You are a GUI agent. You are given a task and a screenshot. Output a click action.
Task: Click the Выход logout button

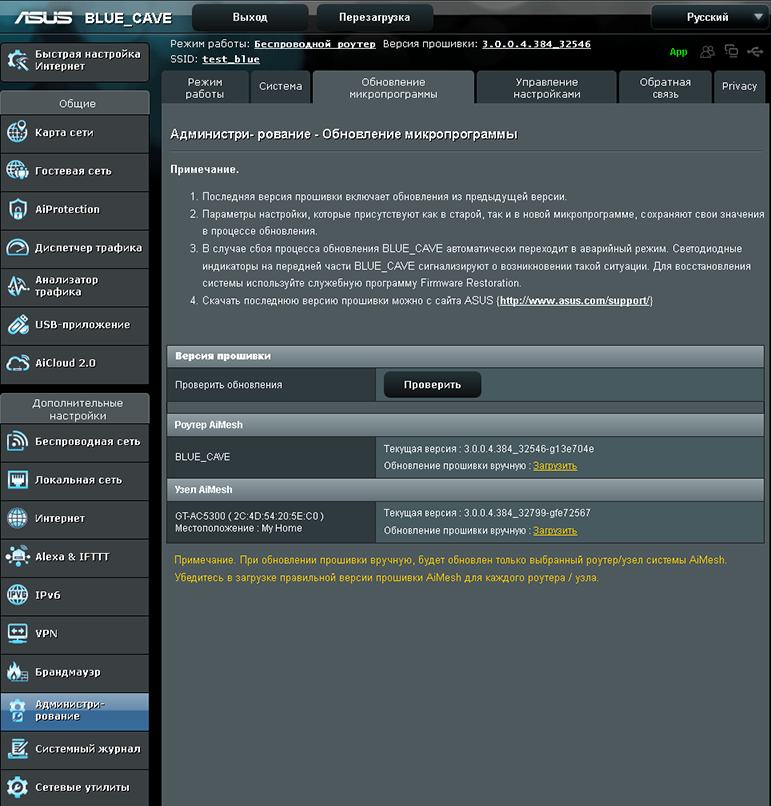click(250, 17)
